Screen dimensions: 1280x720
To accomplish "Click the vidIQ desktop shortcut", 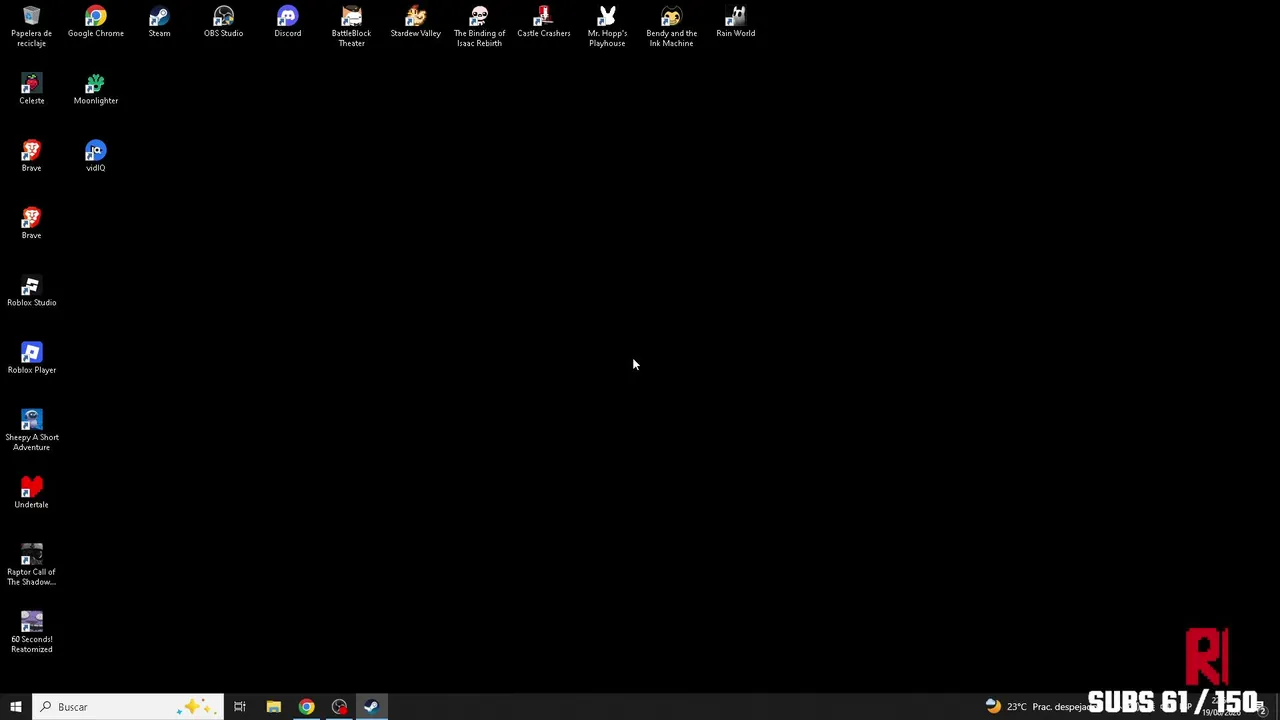I will pyautogui.click(x=96, y=156).
